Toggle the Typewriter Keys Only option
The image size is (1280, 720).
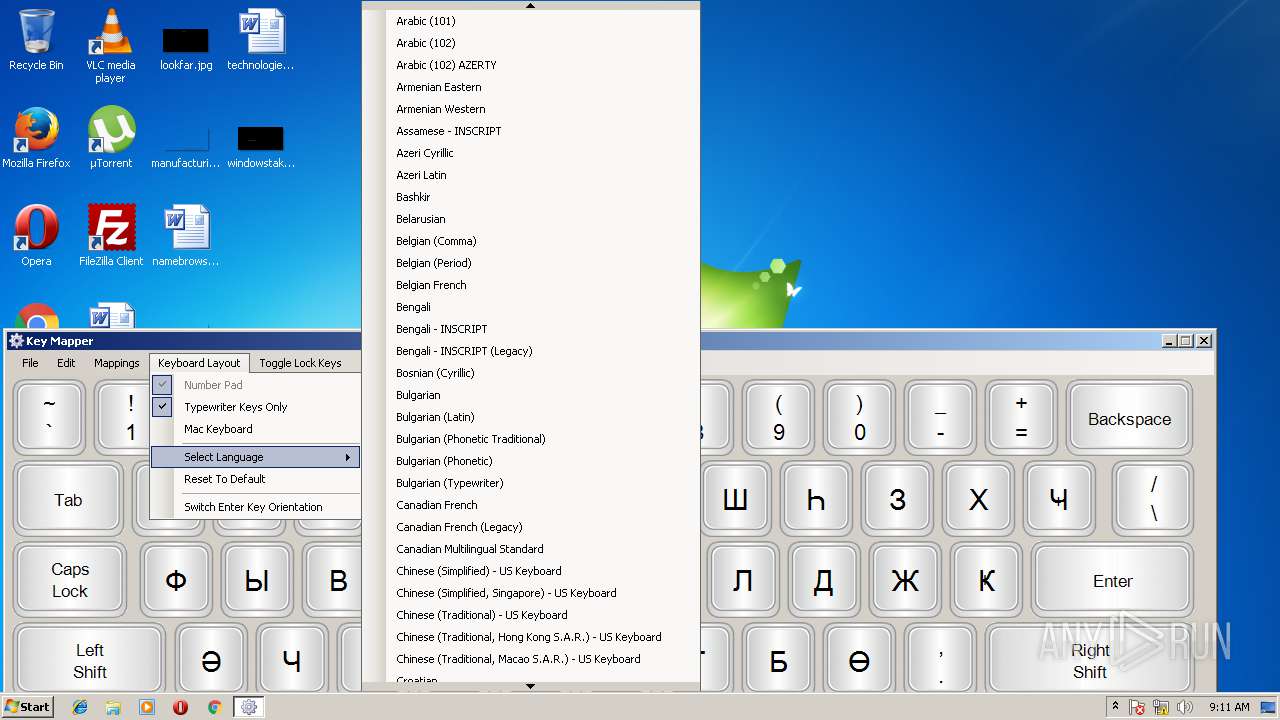pyautogui.click(x=254, y=407)
